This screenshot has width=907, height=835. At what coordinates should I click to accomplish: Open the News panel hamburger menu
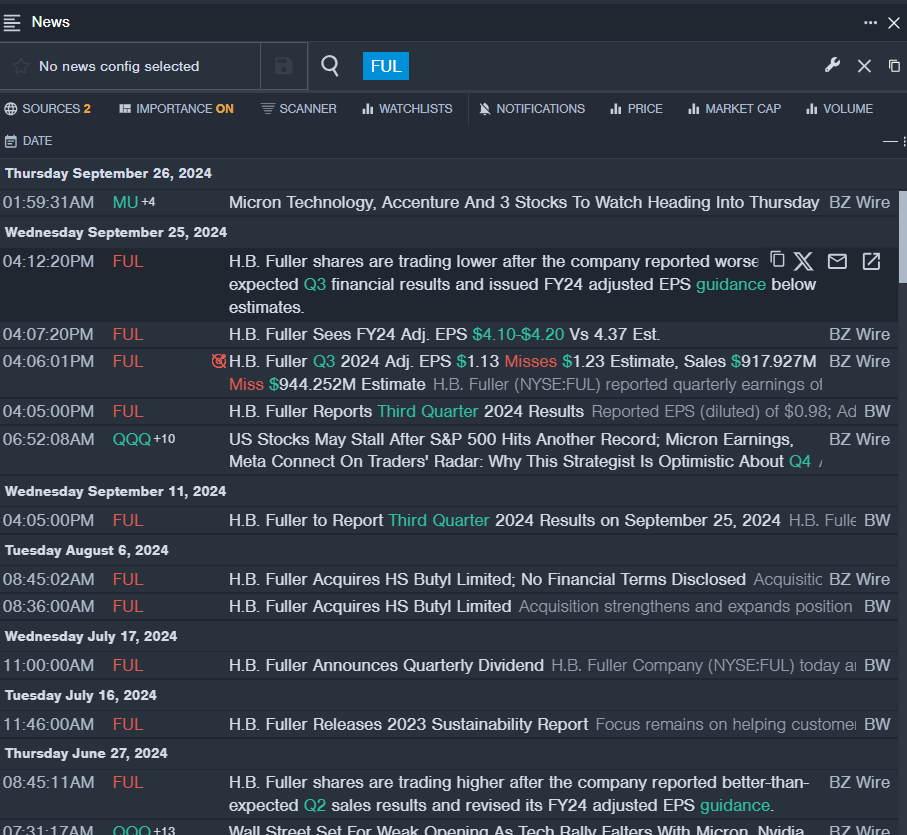click(12, 22)
